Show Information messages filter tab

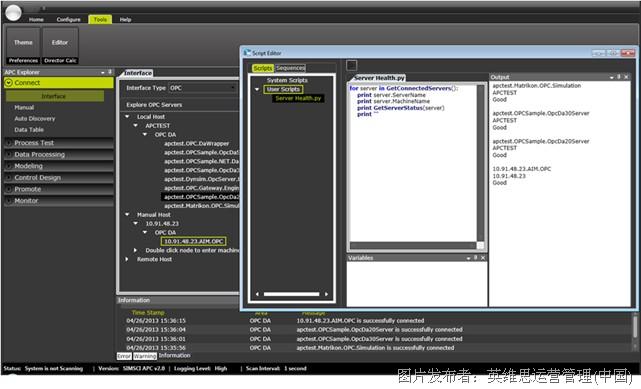[175, 355]
